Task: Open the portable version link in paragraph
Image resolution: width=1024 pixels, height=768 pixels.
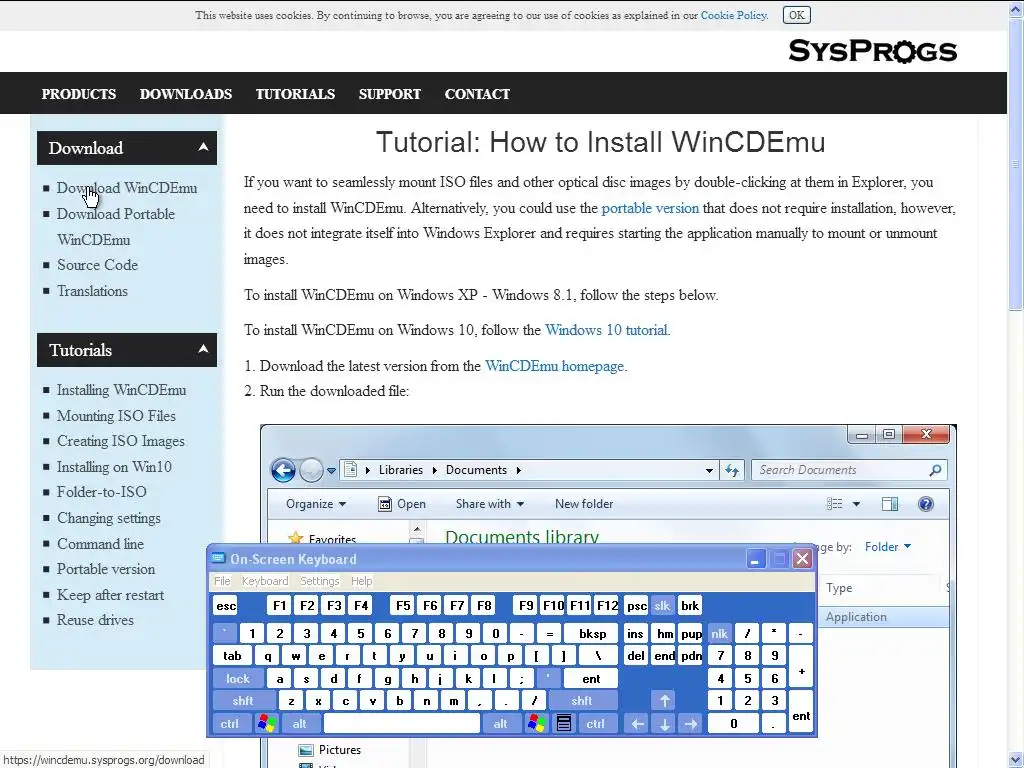Action: click(650, 208)
